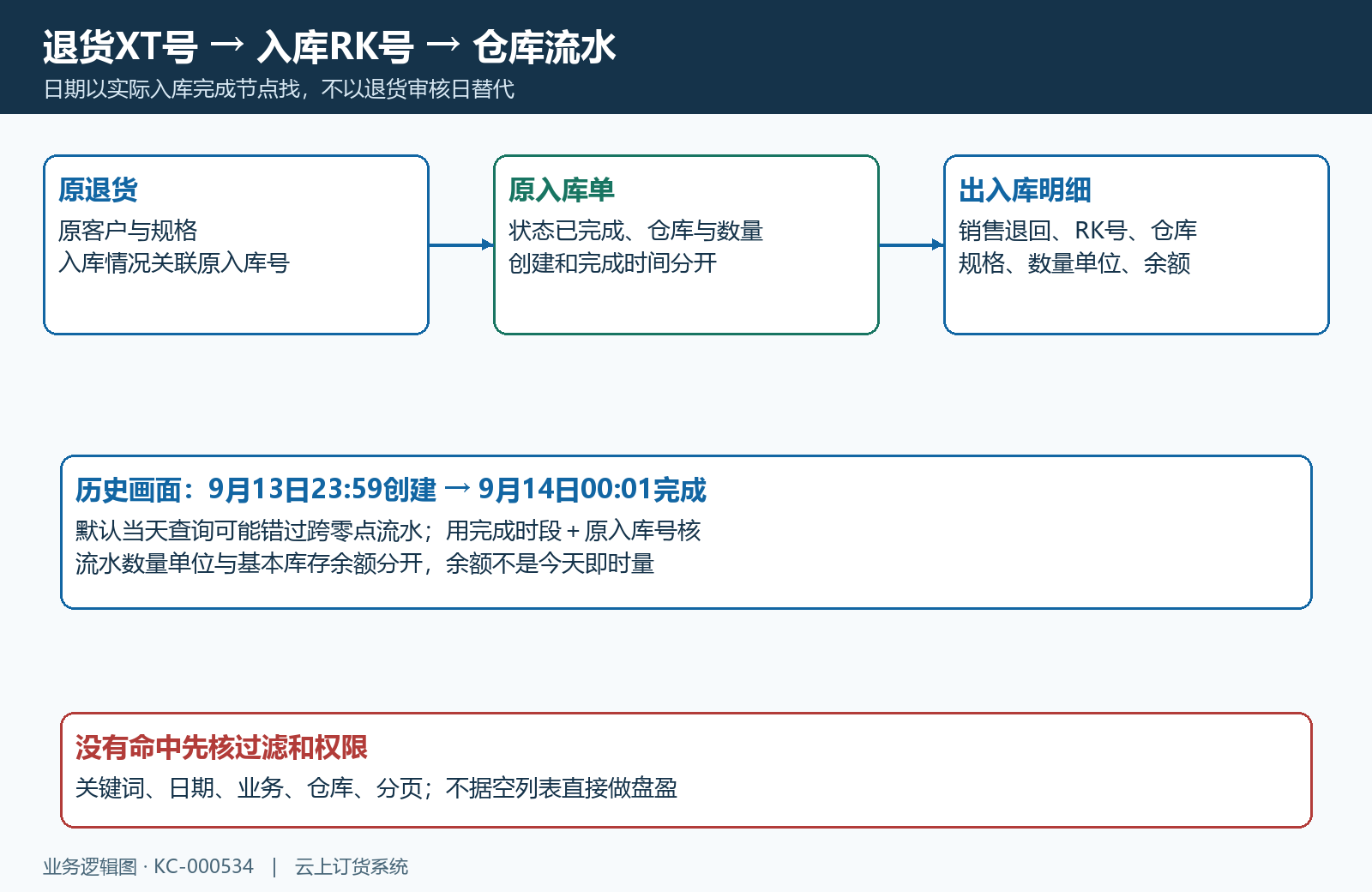Click the green "原入库单" heading

point(562,190)
